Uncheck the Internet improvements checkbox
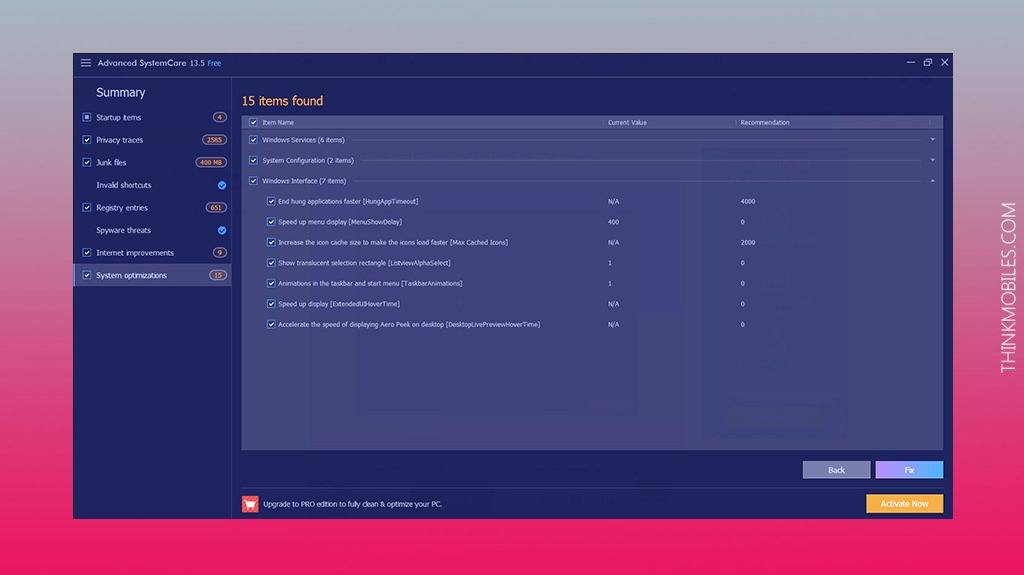1024x575 pixels. pos(87,253)
